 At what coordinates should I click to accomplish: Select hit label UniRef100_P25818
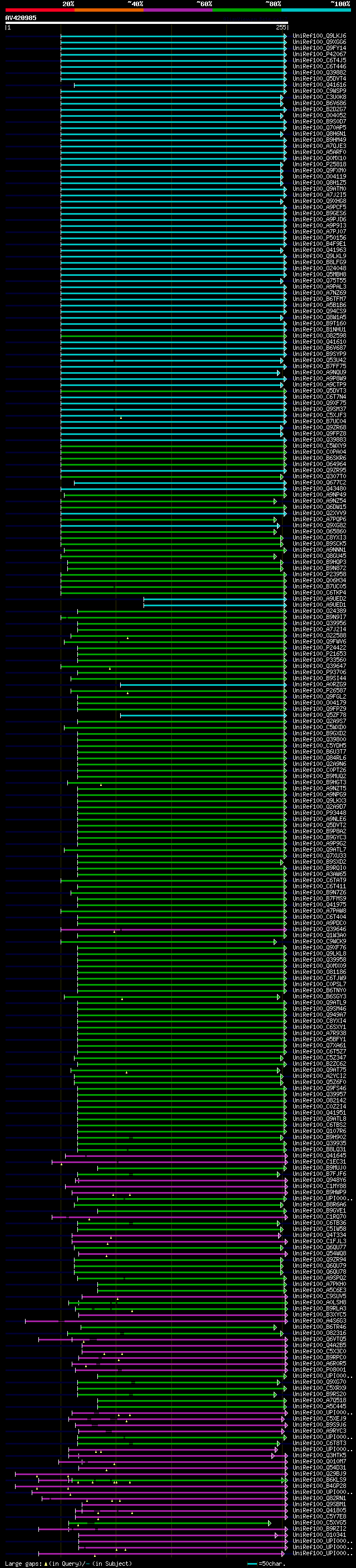319,164
